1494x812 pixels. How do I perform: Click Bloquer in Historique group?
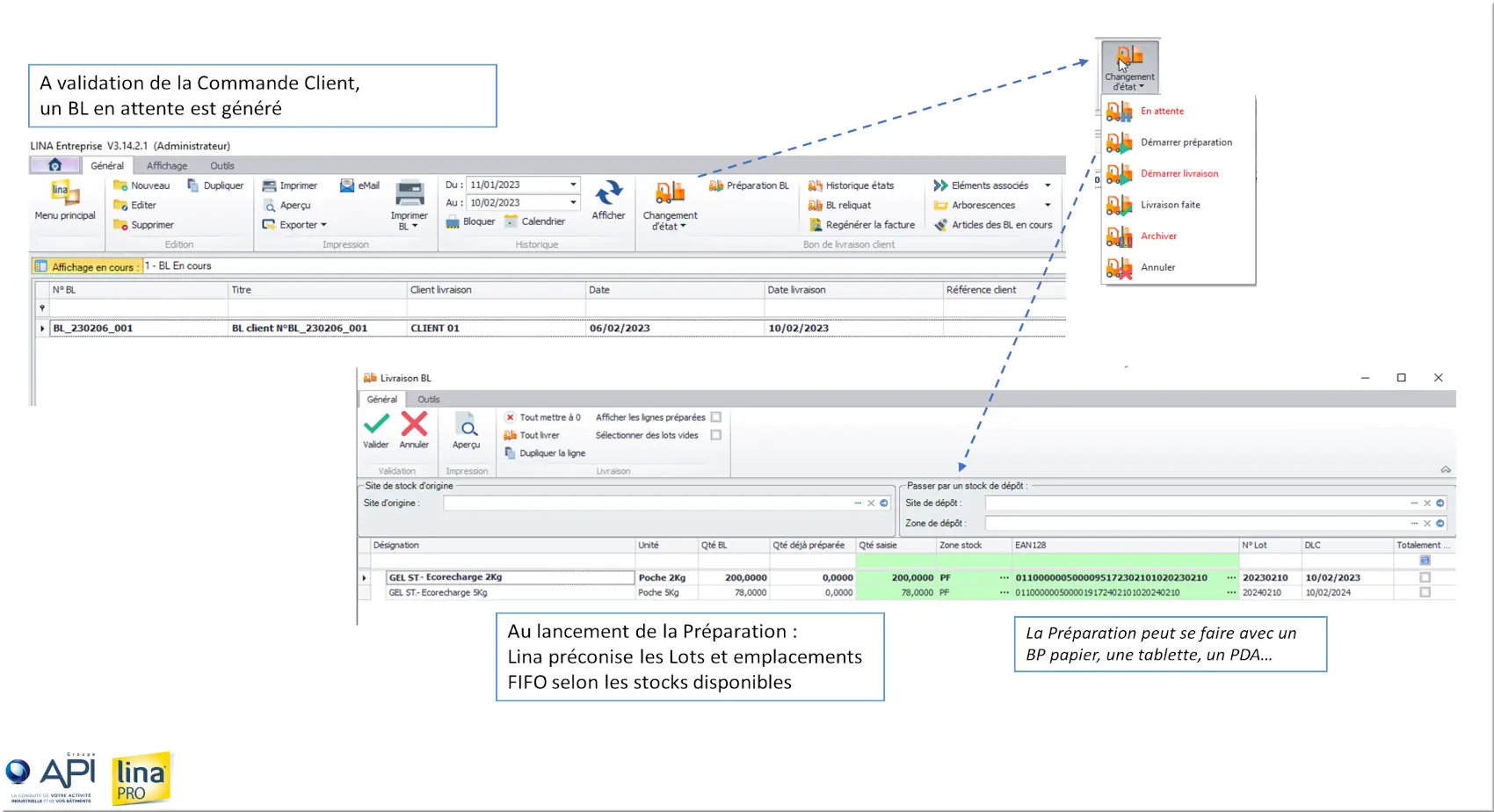coord(470,221)
